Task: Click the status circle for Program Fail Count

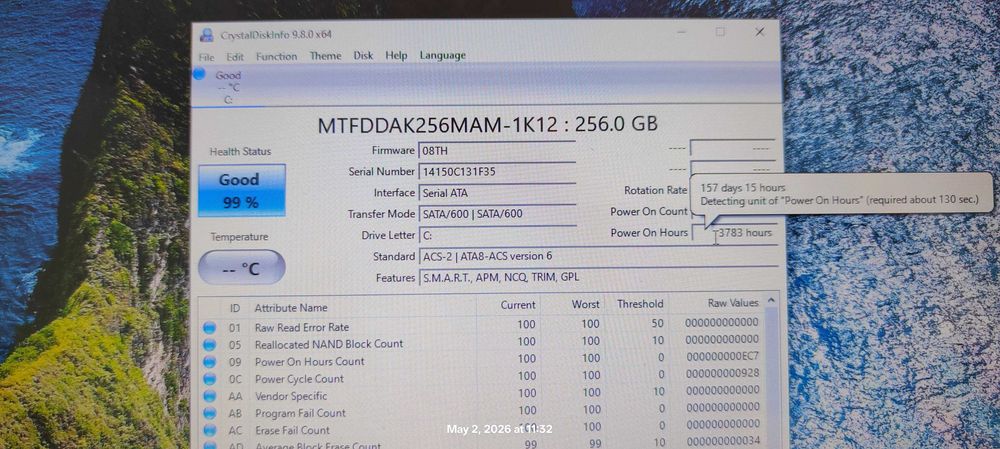Action: tap(210, 414)
